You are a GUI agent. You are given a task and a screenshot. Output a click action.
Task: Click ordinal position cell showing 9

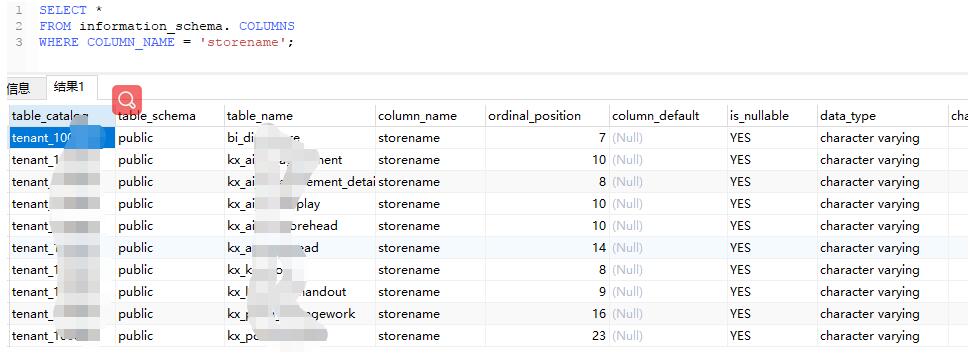[x=547, y=292]
